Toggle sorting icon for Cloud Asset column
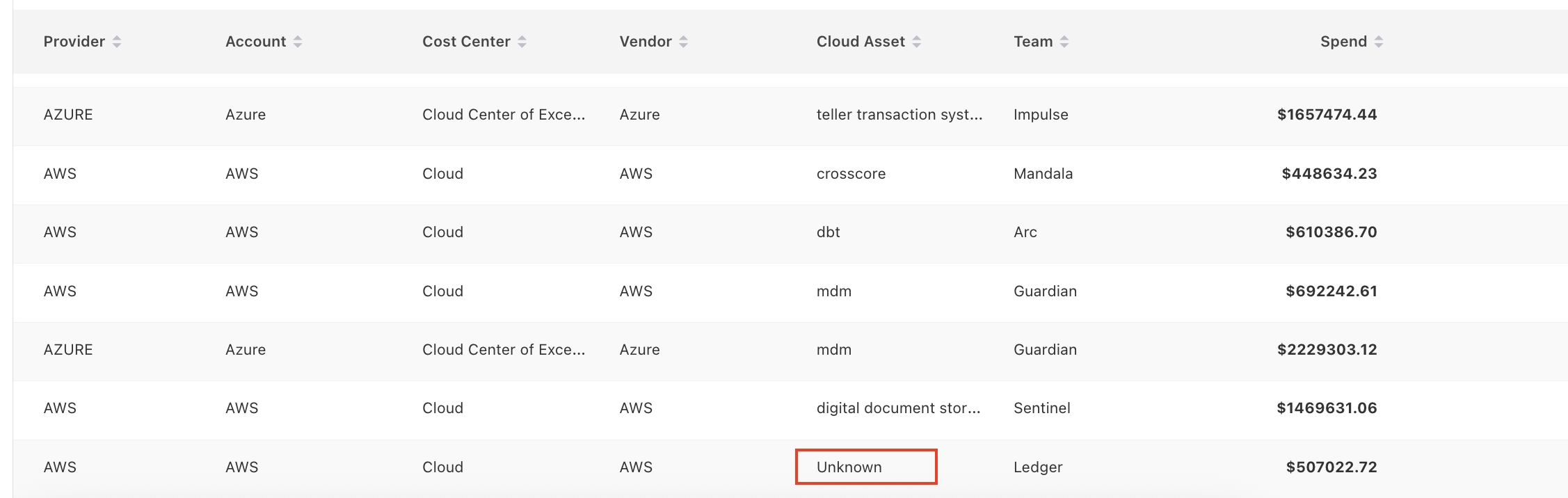1568x498 pixels. 916,42
